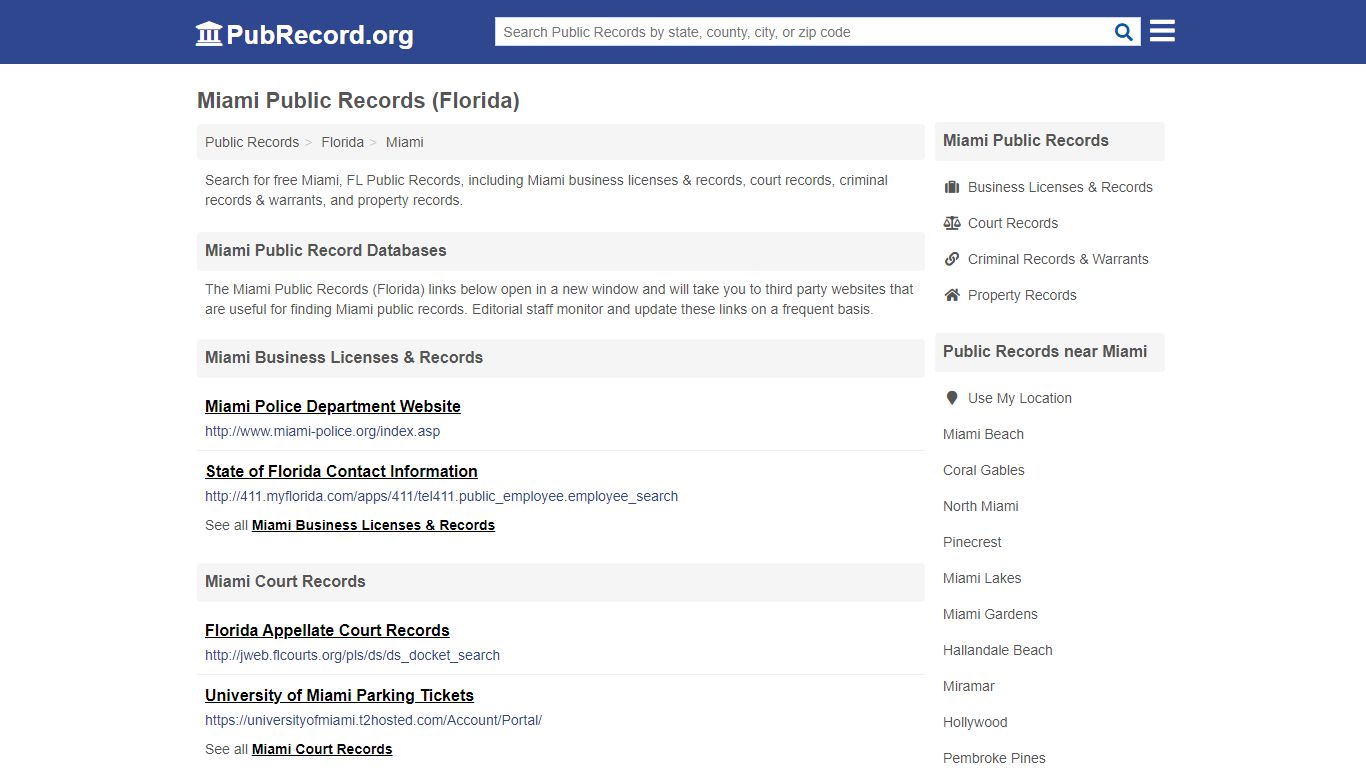Go to Hallandale Beach records
Screen dimensions: 1366x768
pyautogui.click(x=998, y=650)
